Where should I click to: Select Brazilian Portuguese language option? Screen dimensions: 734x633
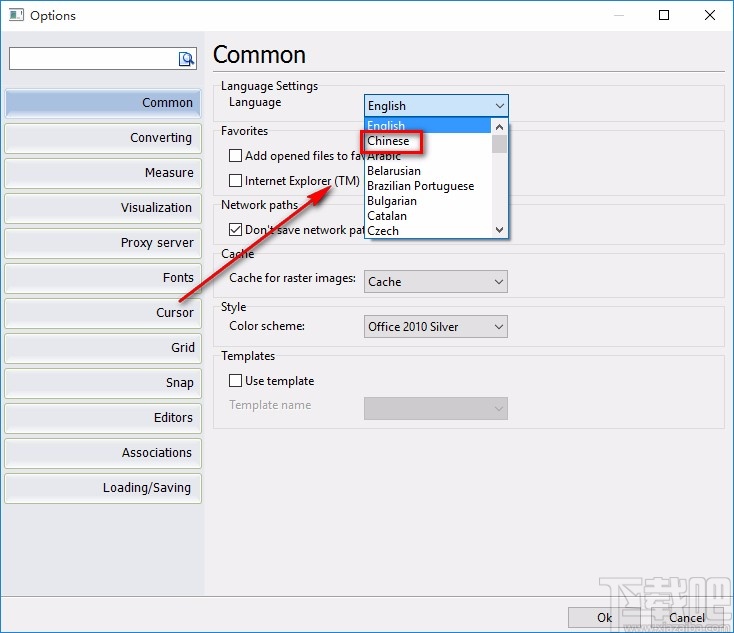point(428,186)
